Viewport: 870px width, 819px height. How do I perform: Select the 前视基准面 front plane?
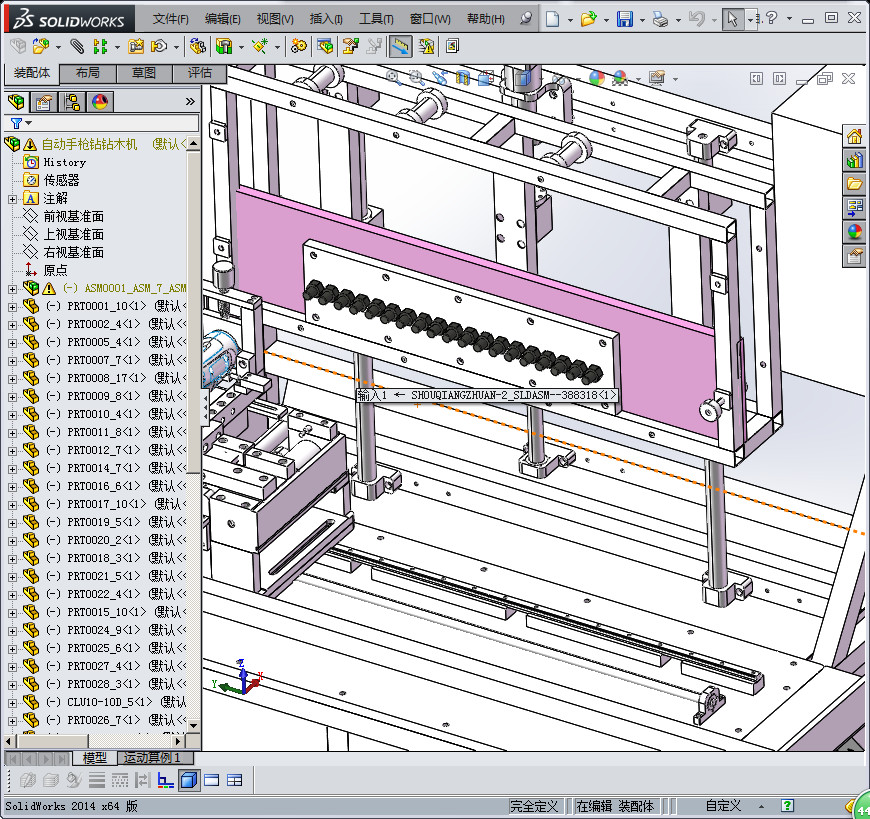[73, 217]
